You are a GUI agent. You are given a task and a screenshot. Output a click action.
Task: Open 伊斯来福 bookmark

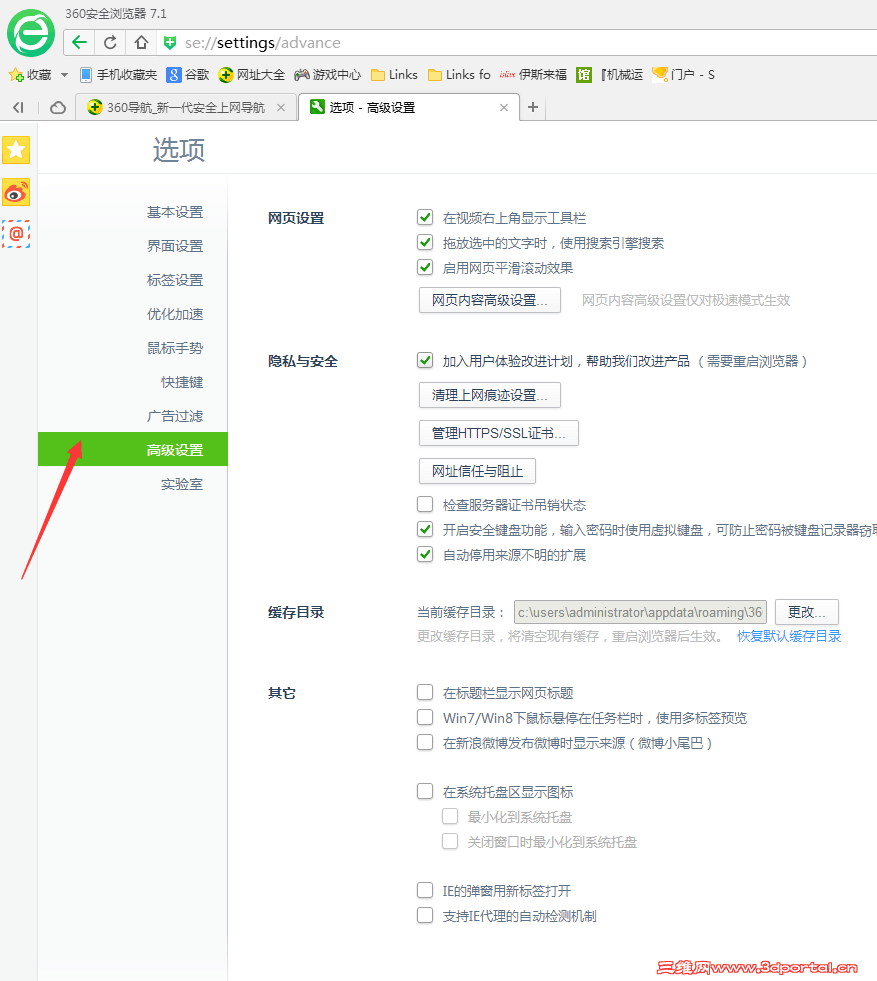point(533,75)
